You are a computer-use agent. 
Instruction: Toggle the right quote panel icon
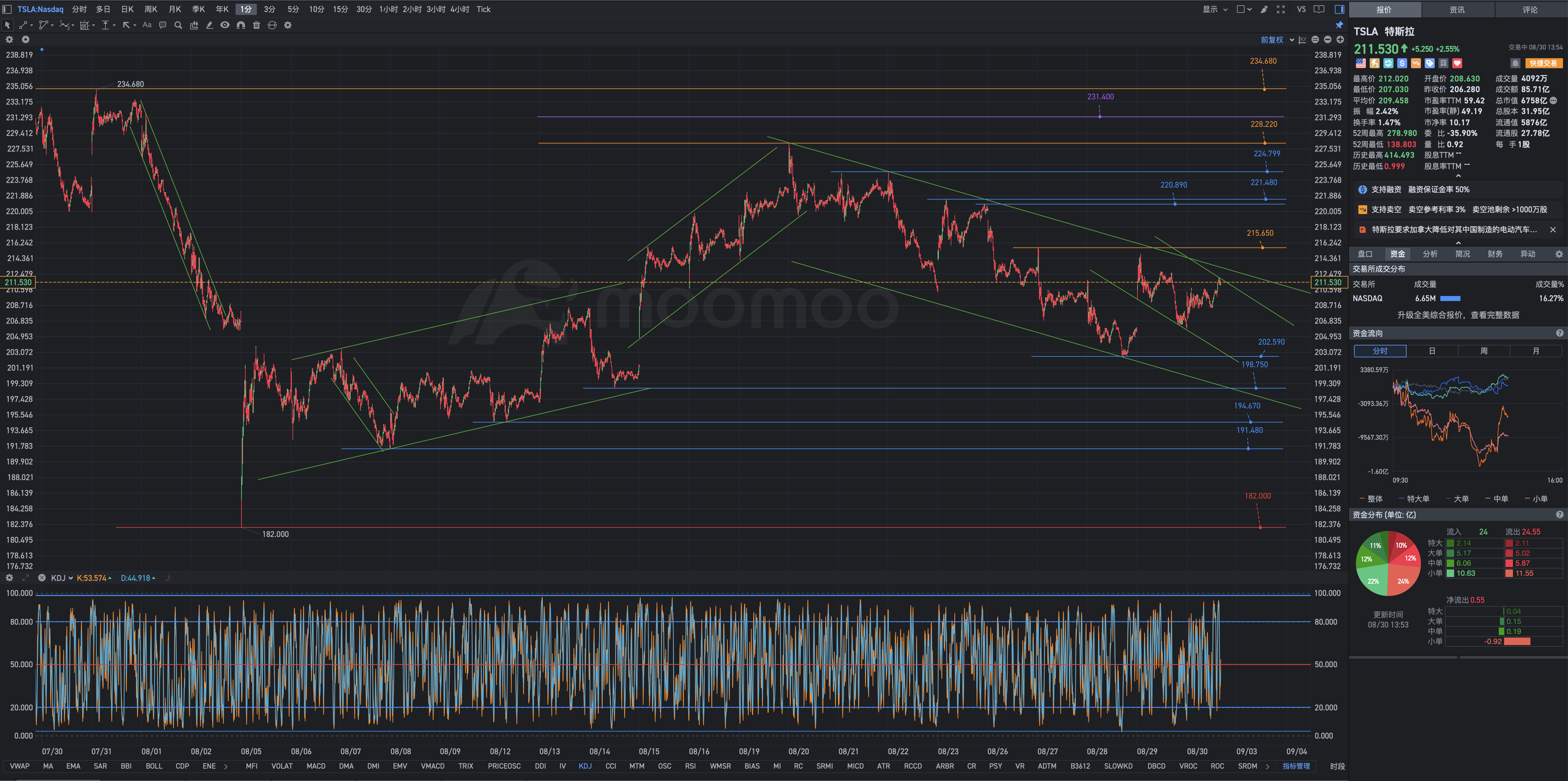(x=1339, y=9)
